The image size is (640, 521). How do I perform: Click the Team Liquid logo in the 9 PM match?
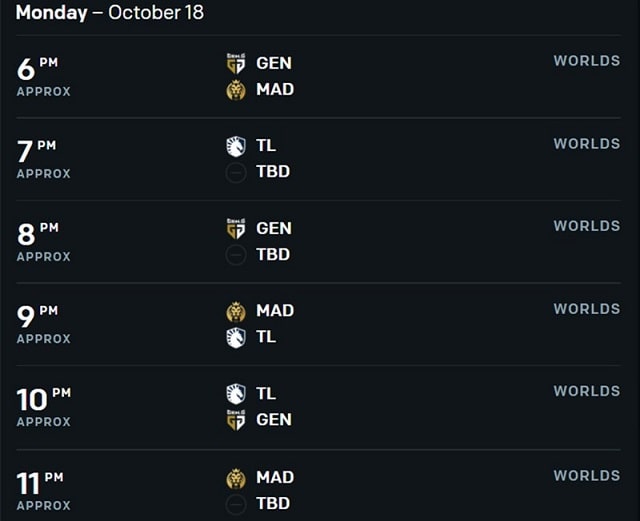tap(236, 338)
